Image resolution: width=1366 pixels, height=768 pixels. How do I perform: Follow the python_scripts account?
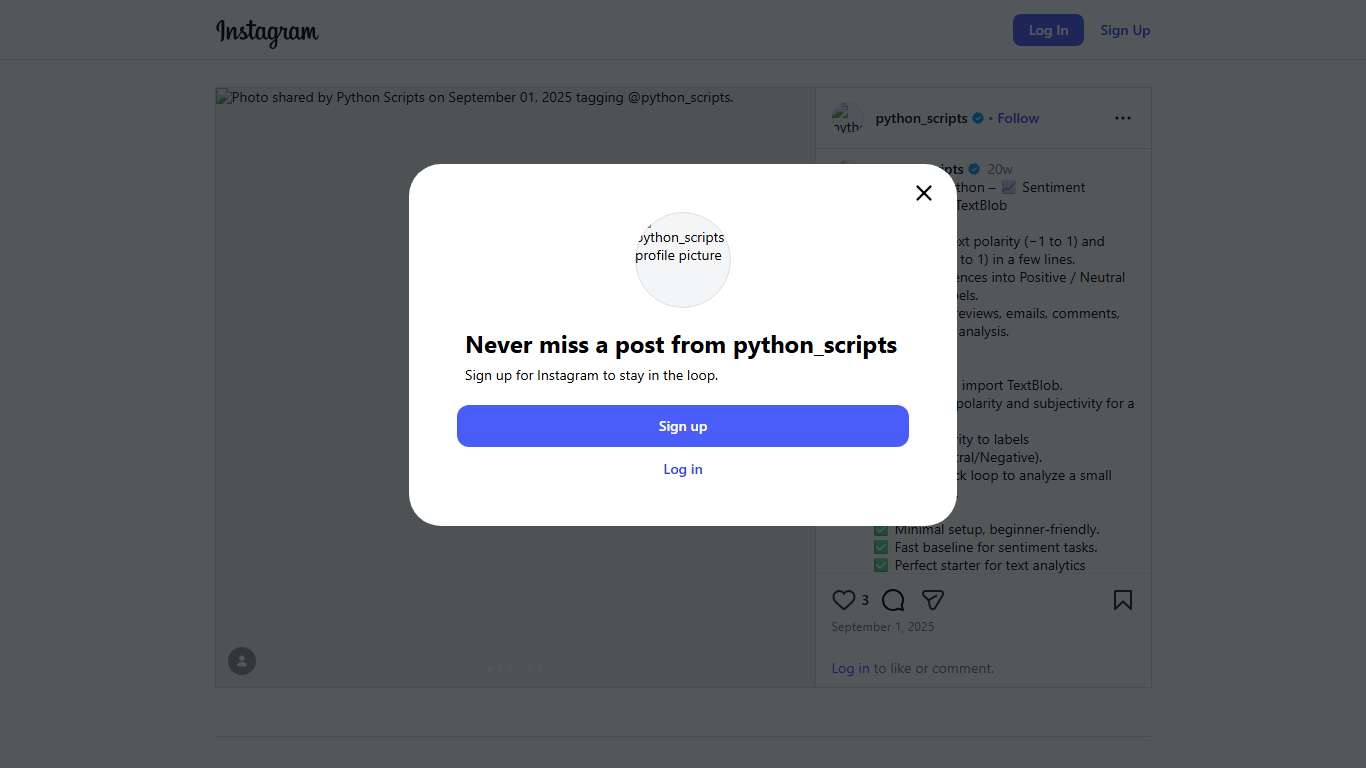pyautogui.click(x=1018, y=118)
